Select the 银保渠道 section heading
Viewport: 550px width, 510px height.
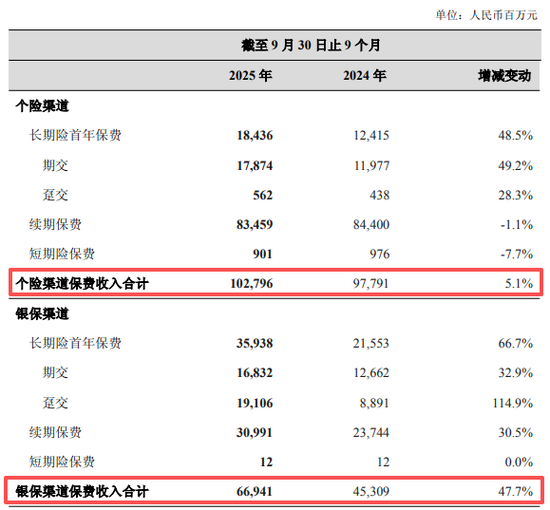point(42,314)
